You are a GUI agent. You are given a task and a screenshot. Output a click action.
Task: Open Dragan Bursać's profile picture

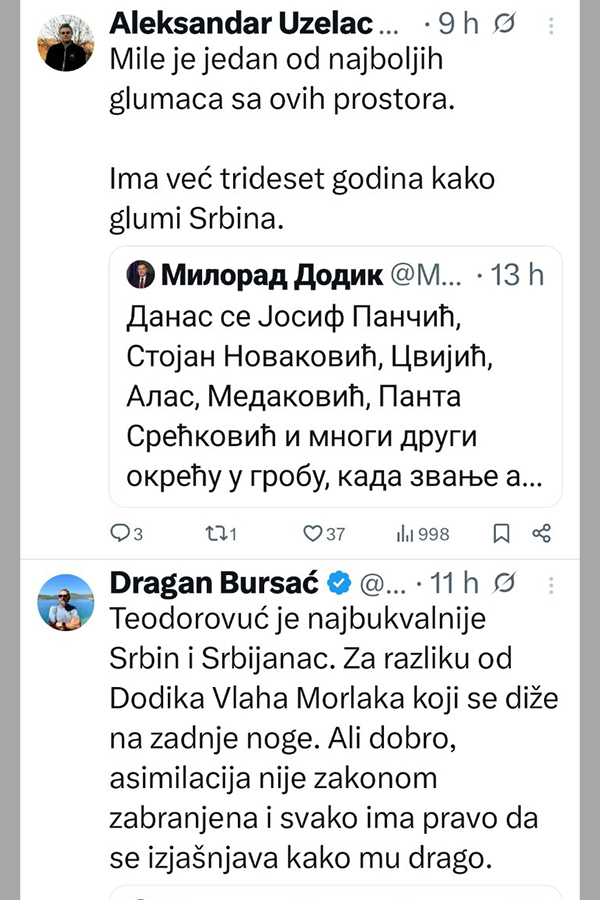tap(65, 602)
